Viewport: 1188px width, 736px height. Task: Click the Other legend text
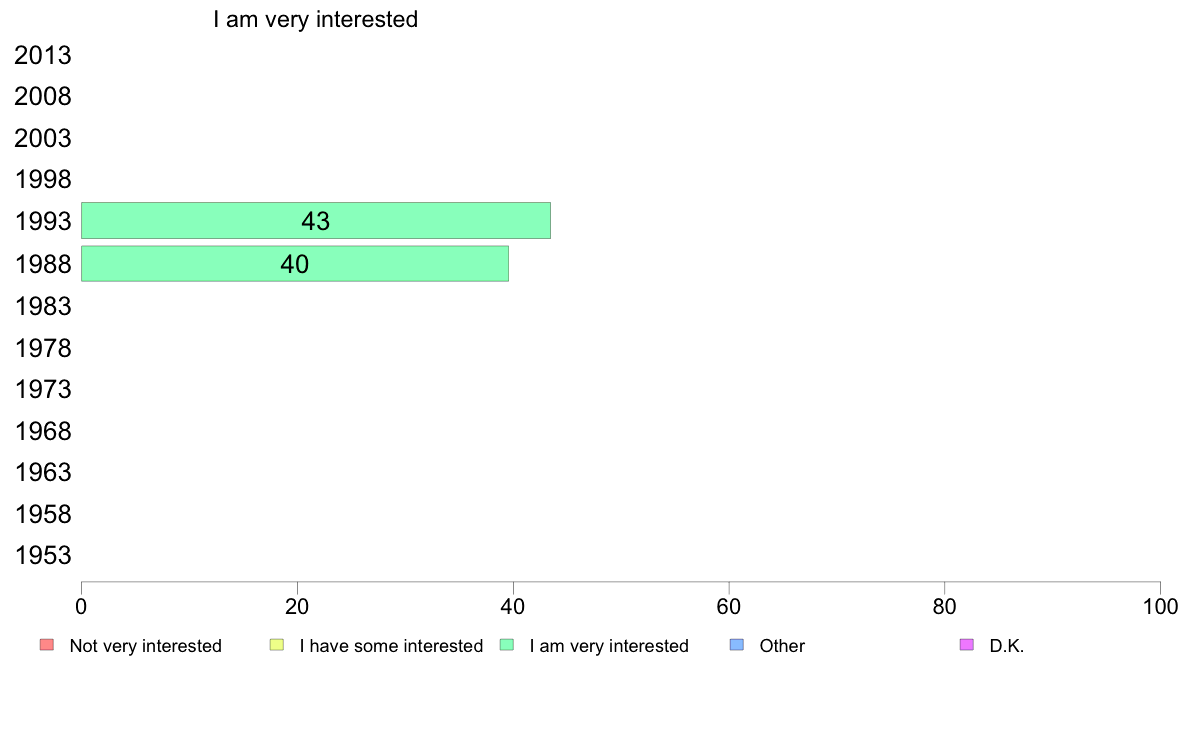pyautogui.click(x=782, y=646)
